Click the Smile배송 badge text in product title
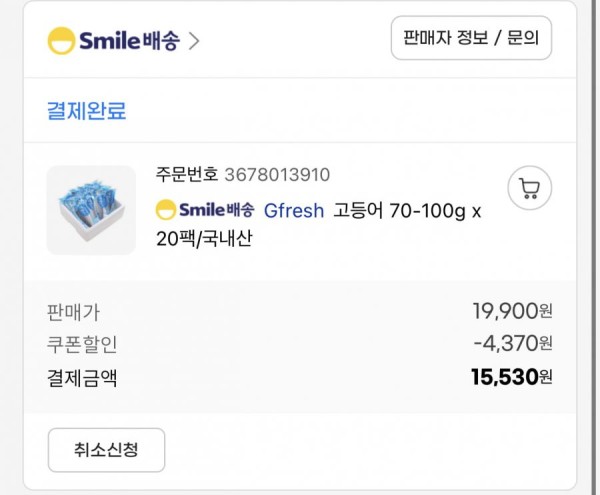Image resolution: width=600 pixels, height=495 pixels. (x=217, y=210)
